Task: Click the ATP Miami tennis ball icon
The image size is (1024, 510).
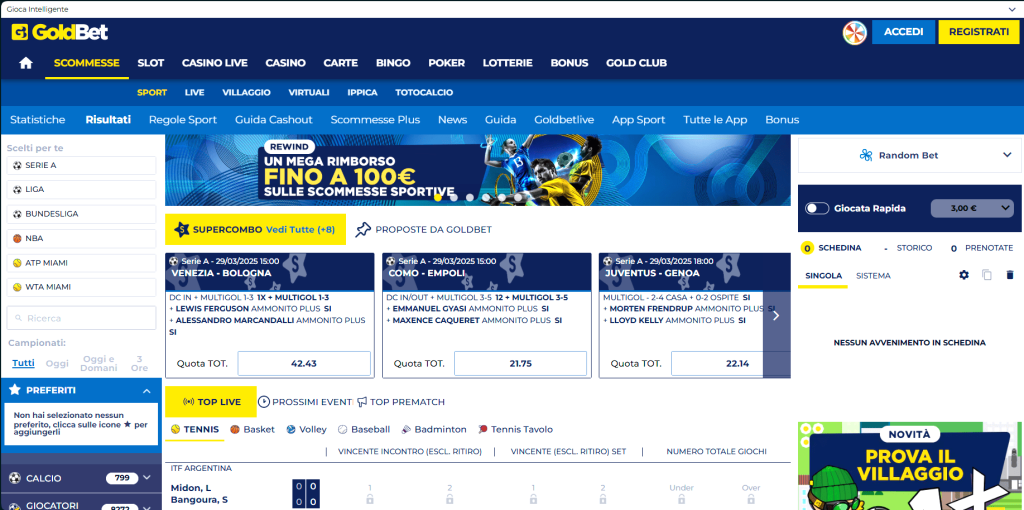Action: [17, 263]
